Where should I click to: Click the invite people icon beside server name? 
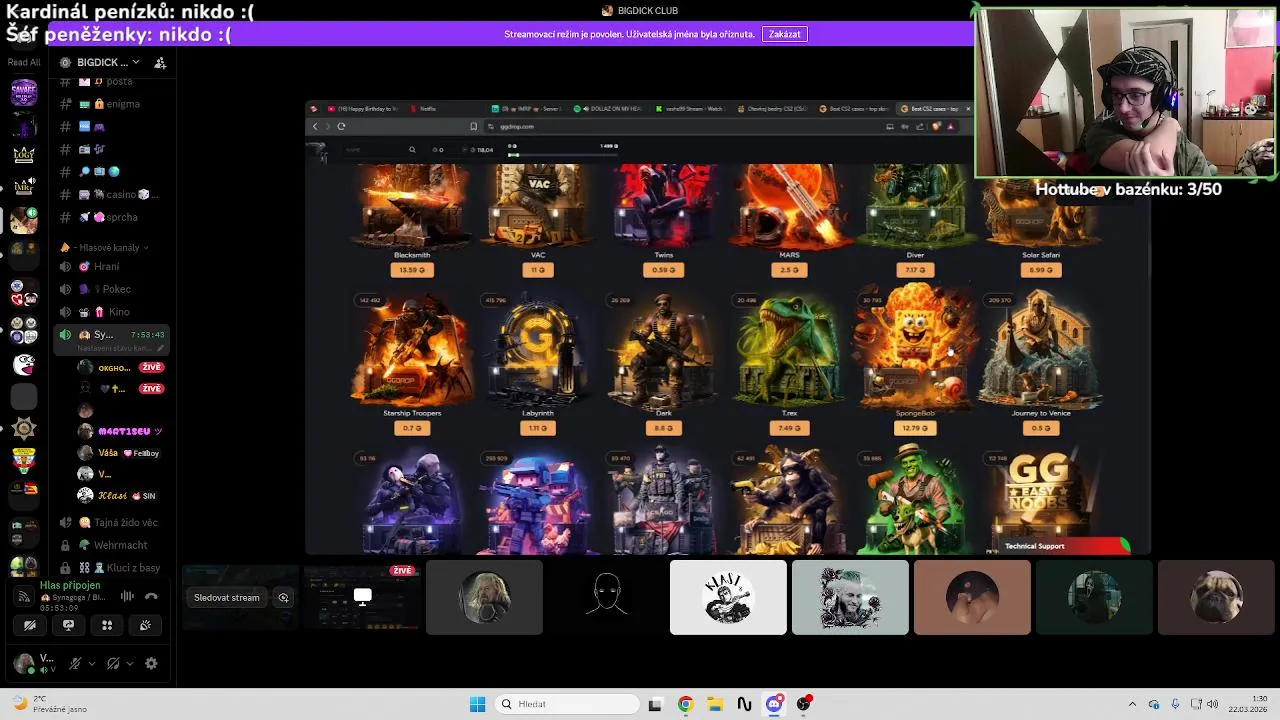tap(160, 62)
